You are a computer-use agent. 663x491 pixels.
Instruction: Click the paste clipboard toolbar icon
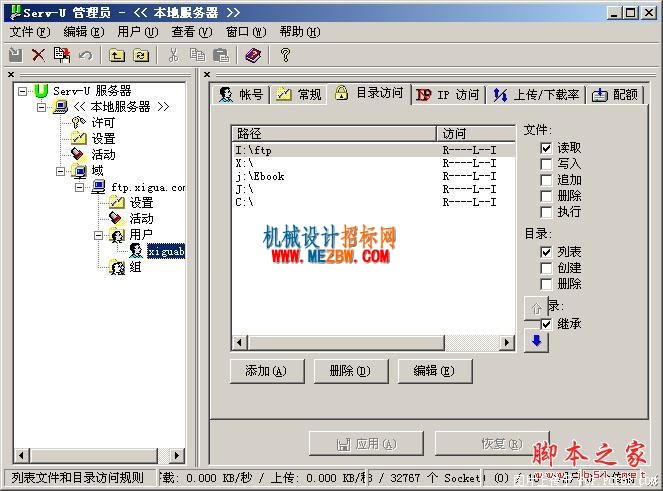(x=221, y=55)
